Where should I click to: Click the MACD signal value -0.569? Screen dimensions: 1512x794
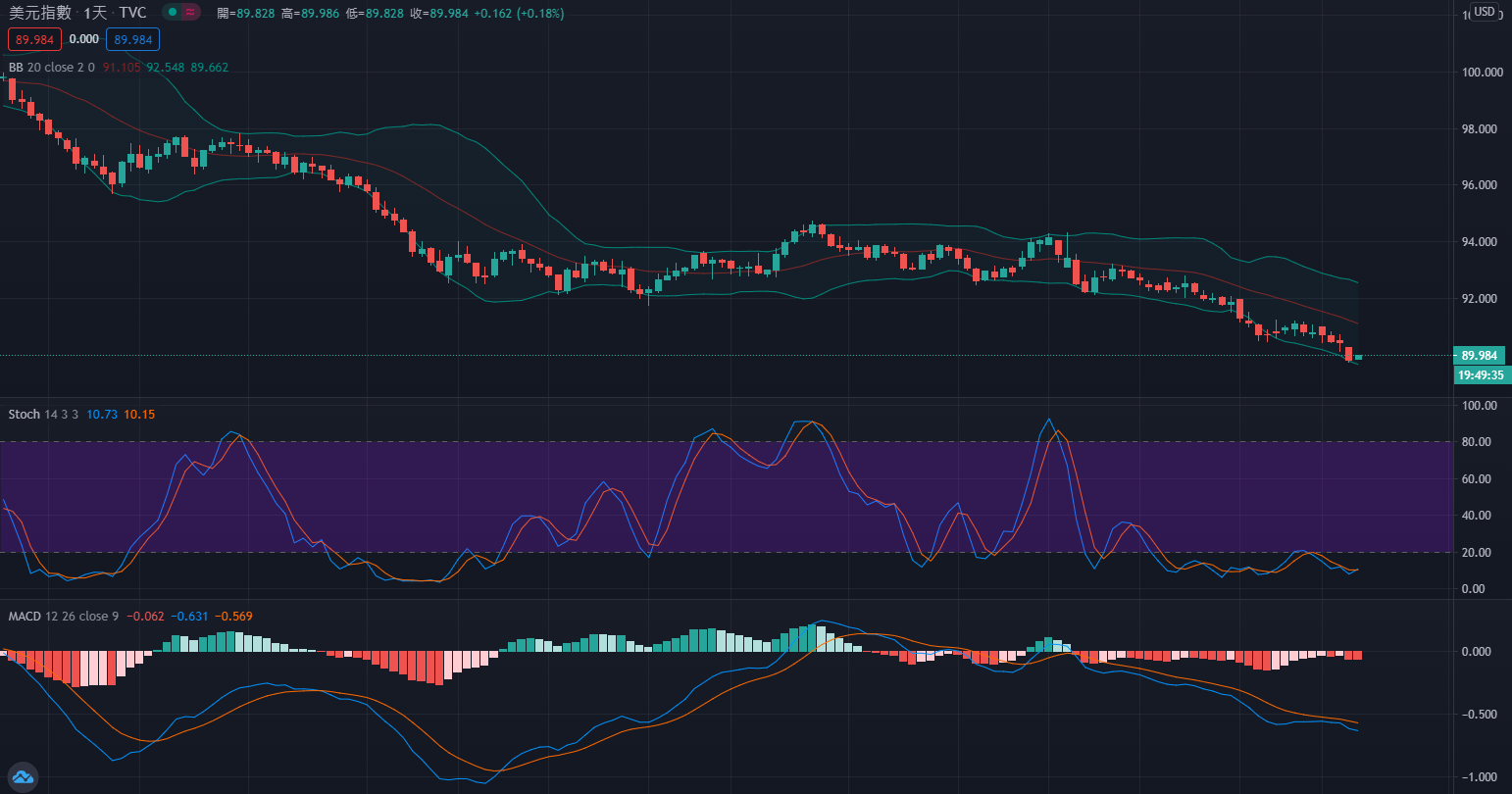pyautogui.click(x=234, y=617)
